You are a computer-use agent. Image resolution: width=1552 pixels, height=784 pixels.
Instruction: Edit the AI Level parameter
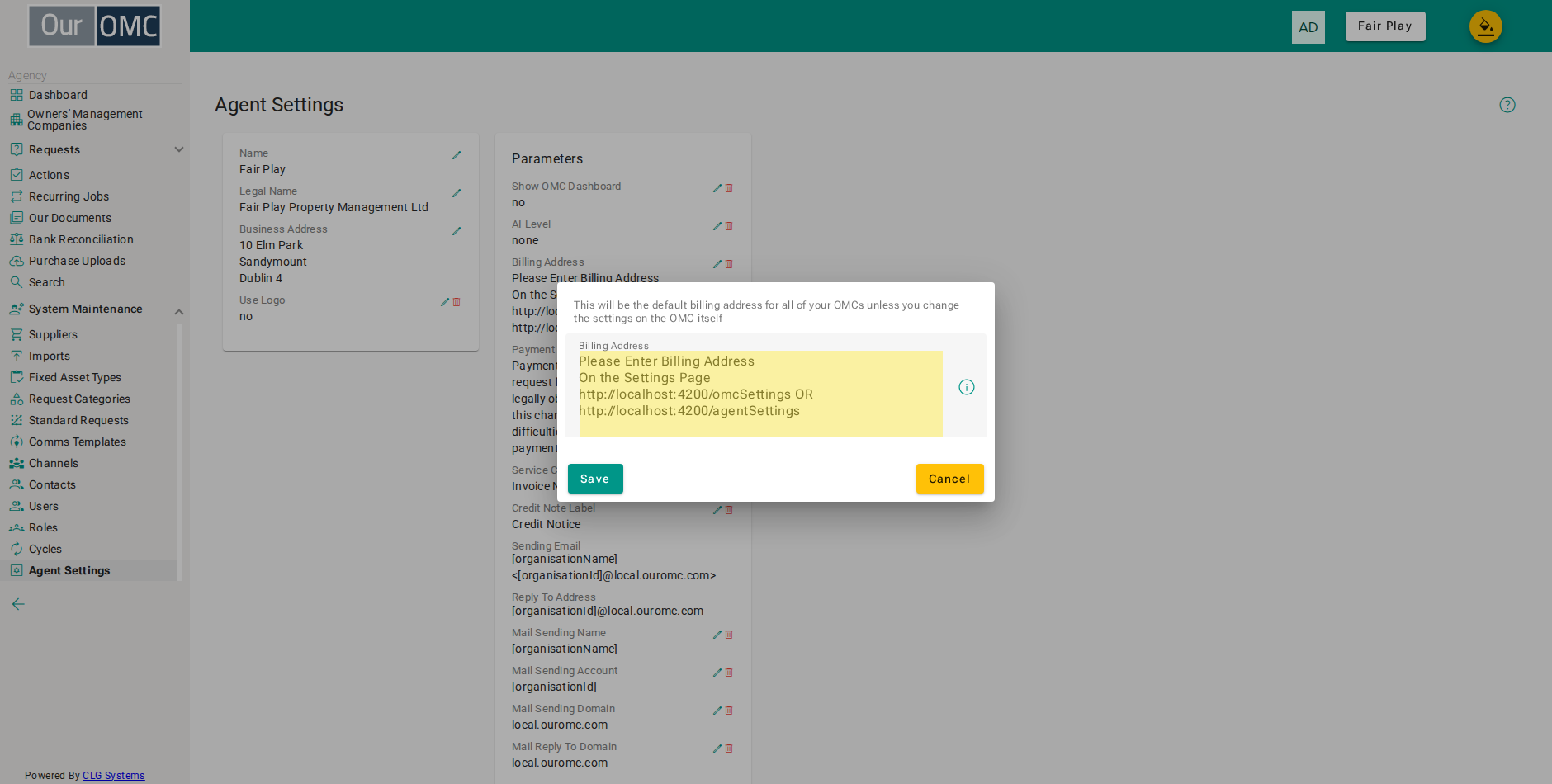tap(717, 226)
